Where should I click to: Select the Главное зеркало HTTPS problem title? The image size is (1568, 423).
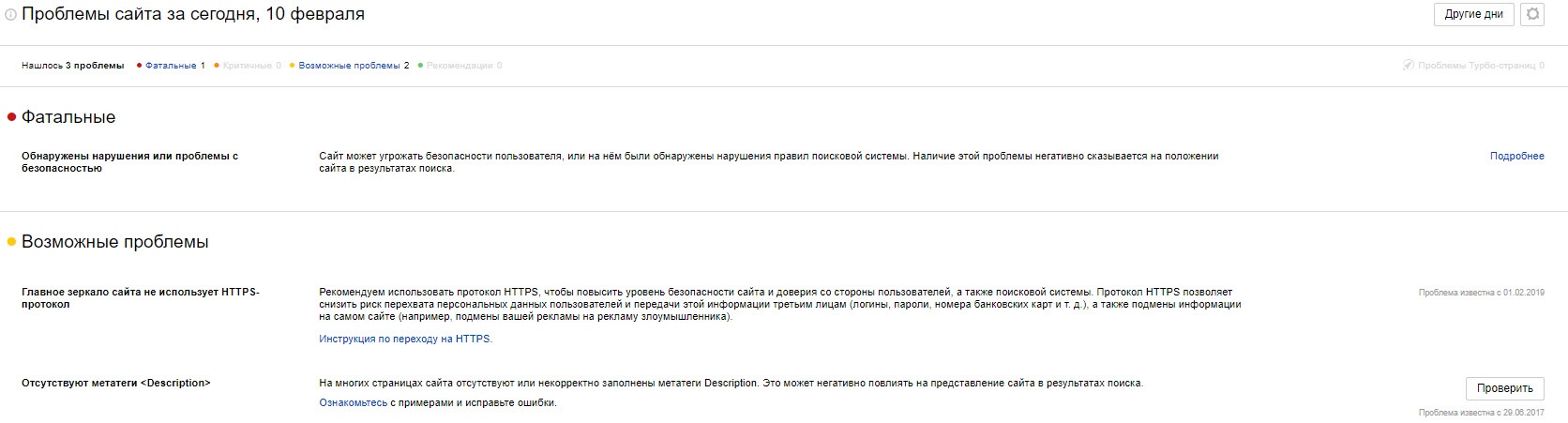(140, 298)
